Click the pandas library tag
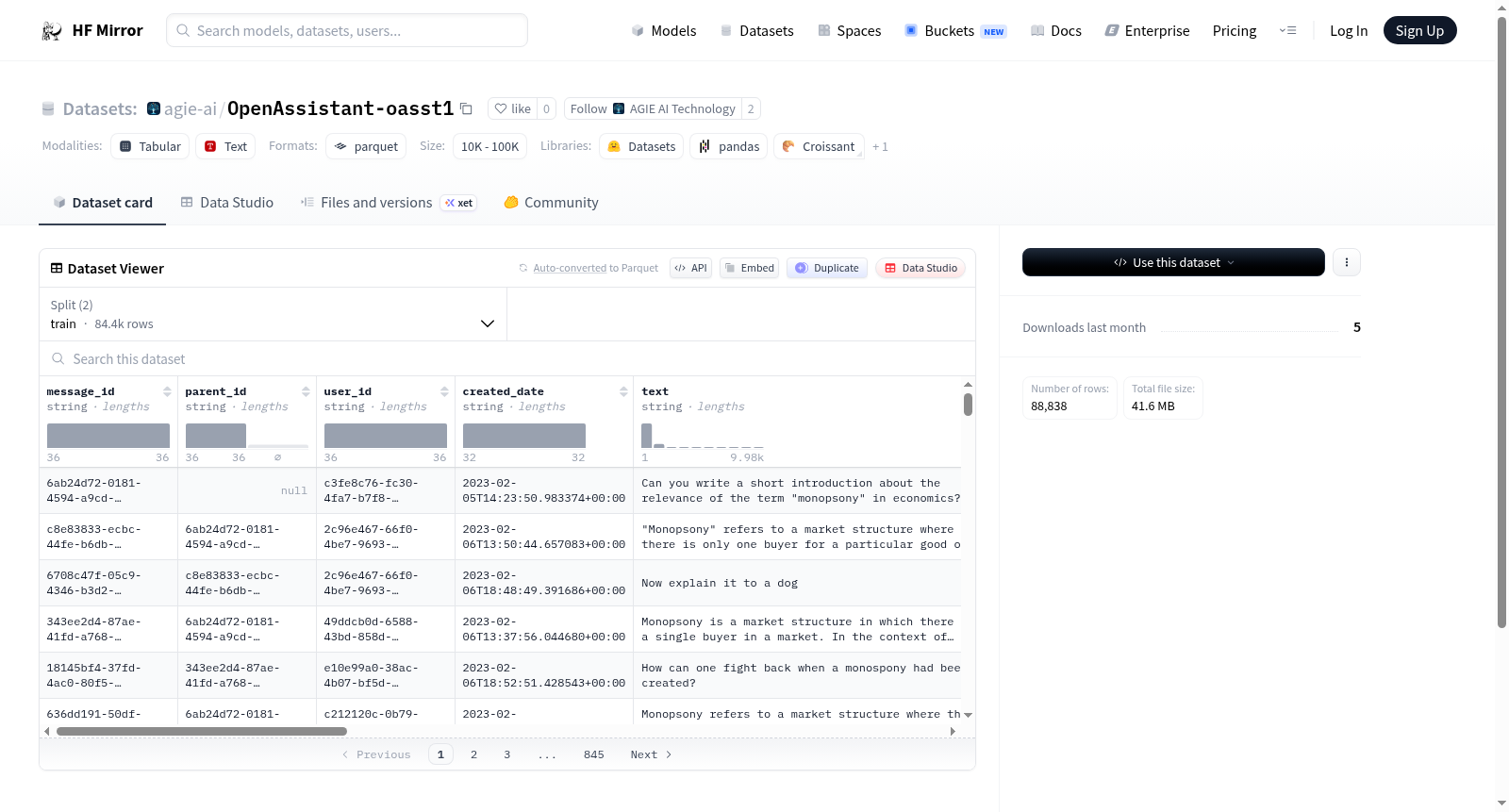Screen dimensions: 1509x812 (729, 146)
